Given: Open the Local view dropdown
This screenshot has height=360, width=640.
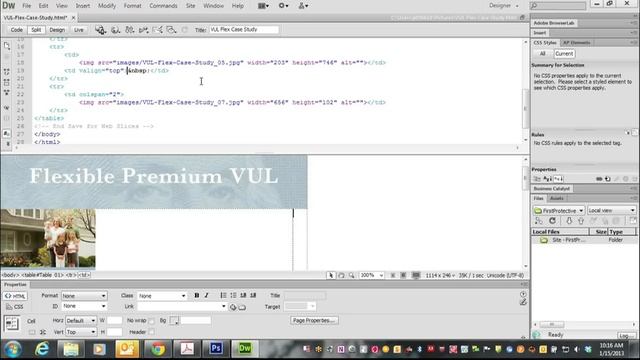Looking at the screenshot, I should click(x=611, y=211).
